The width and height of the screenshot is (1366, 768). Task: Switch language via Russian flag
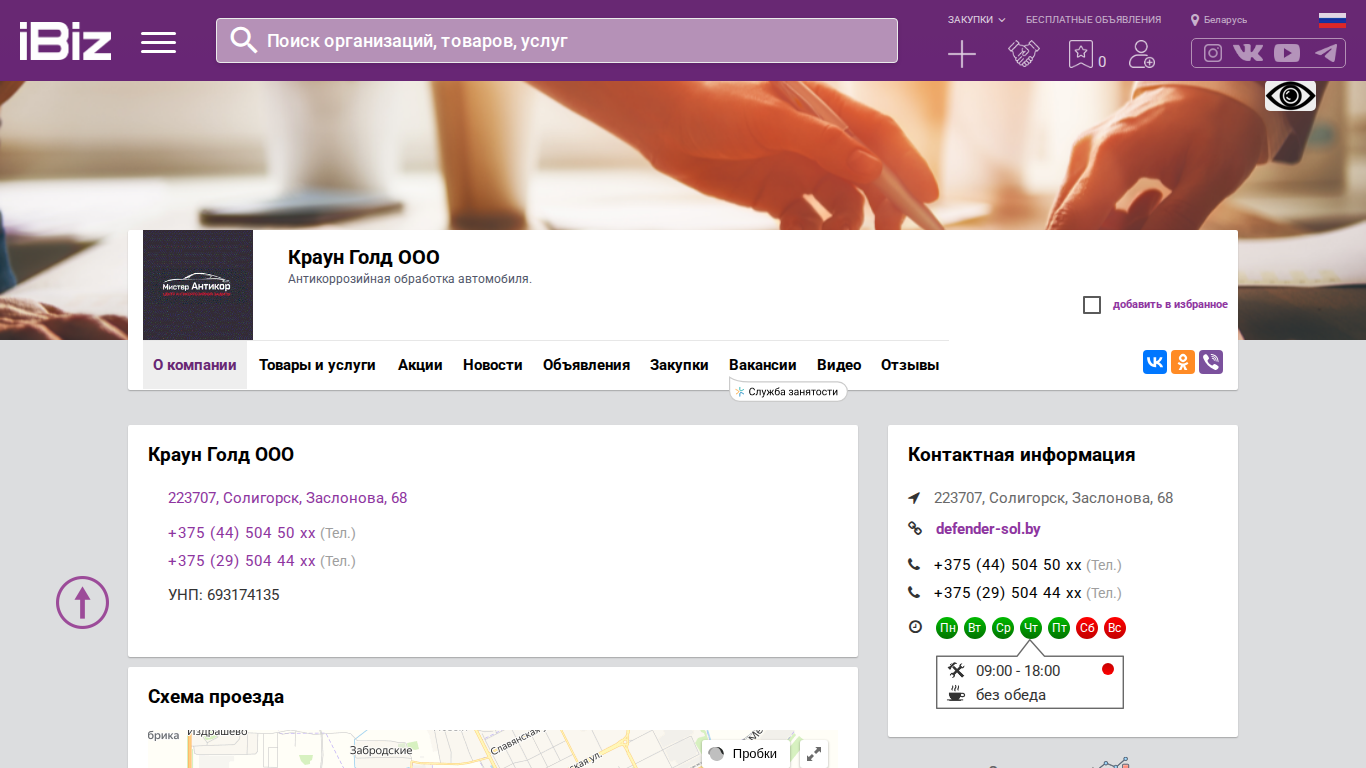coord(1332,20)
